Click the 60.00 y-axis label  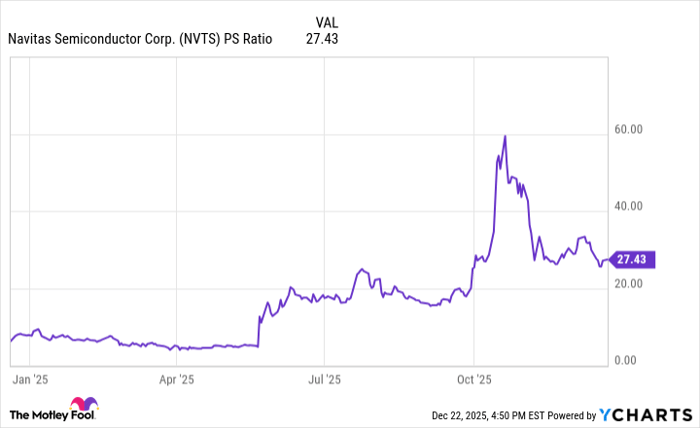coord(629,129)
